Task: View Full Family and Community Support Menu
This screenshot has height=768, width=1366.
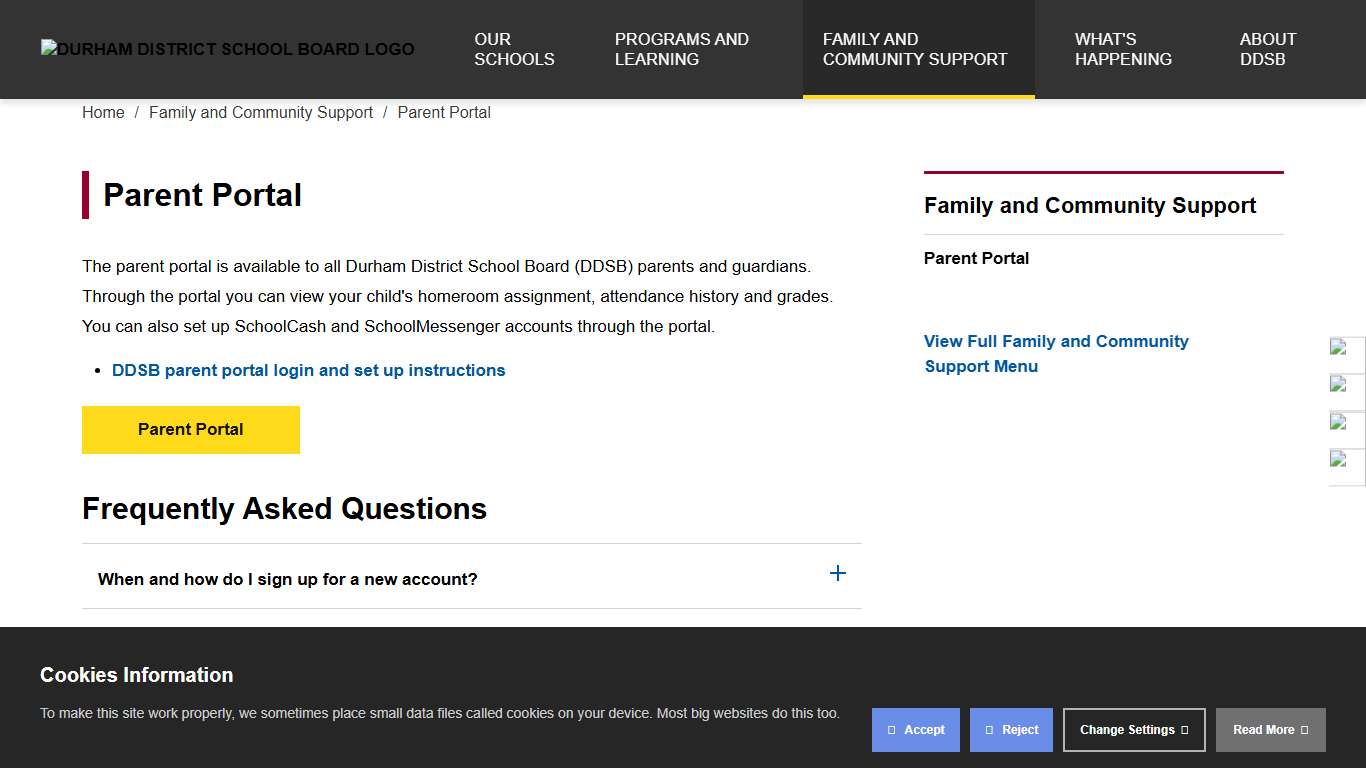Action: (1056, 353)
